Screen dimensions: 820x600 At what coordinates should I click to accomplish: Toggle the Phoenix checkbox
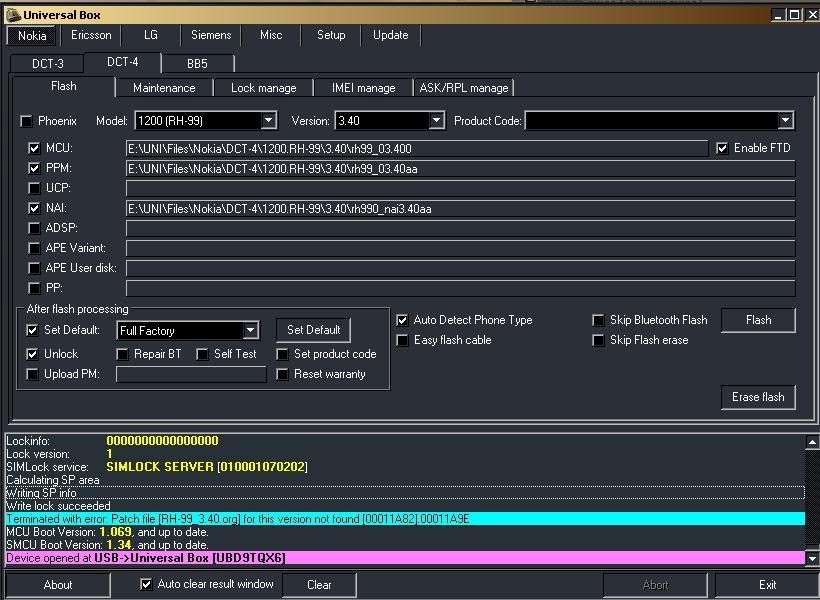[26, 121]
